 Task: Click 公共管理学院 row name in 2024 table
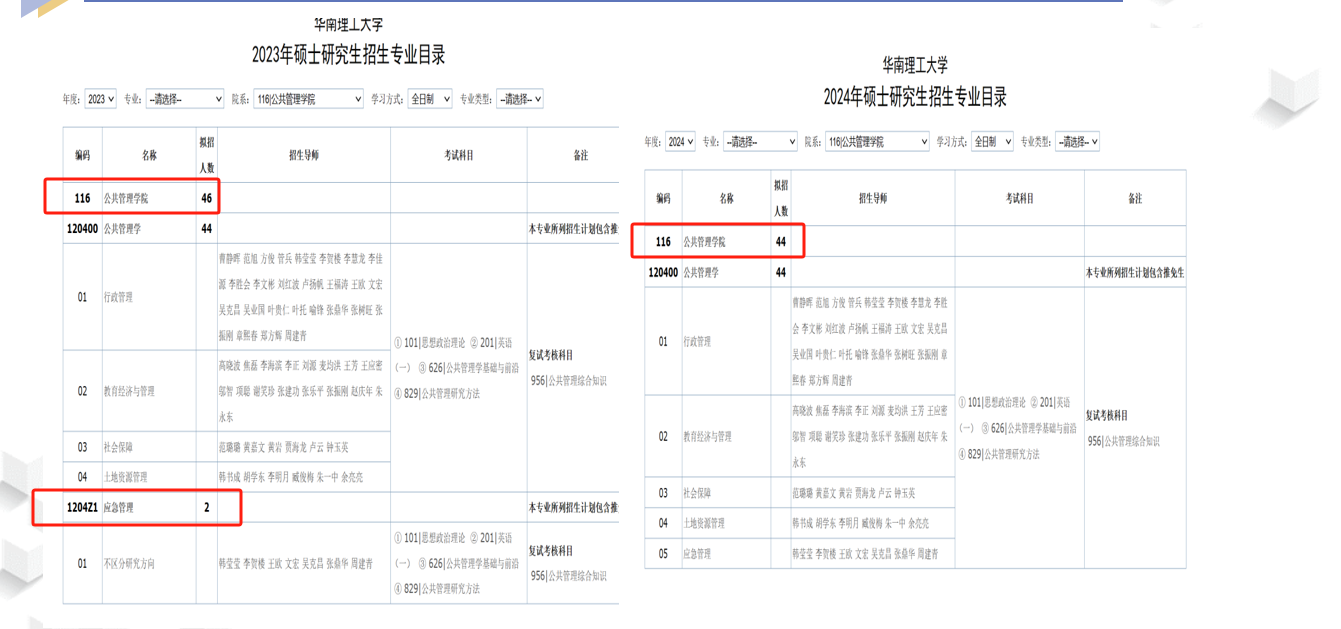(x=704, y=242)
